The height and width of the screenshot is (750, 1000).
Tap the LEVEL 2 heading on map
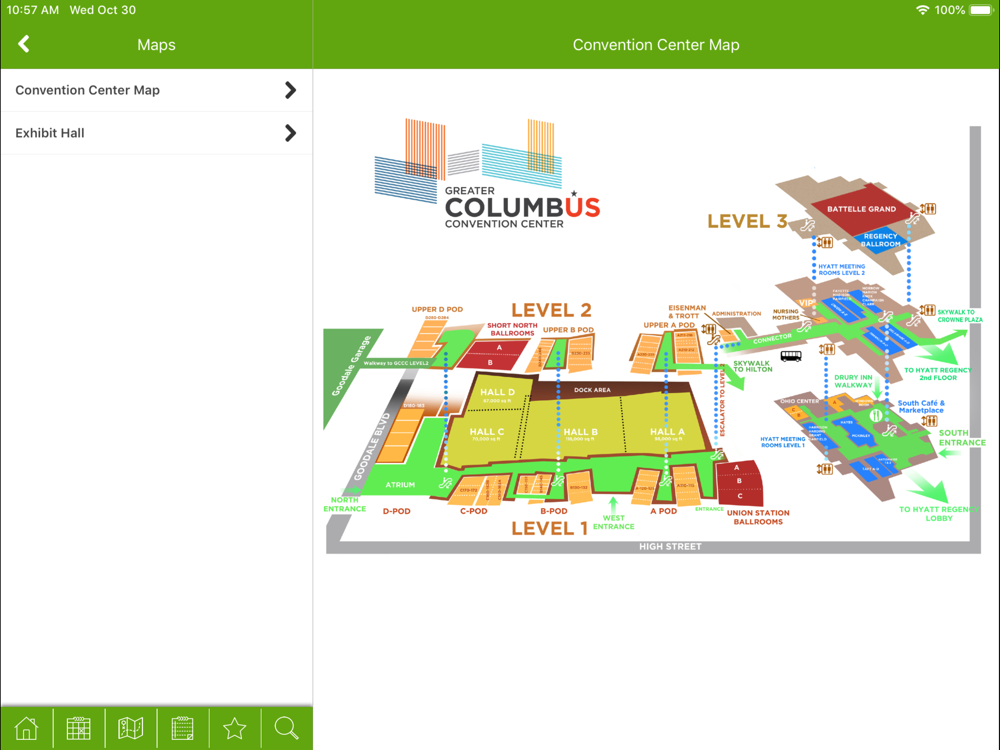click(x=551, y=310)
